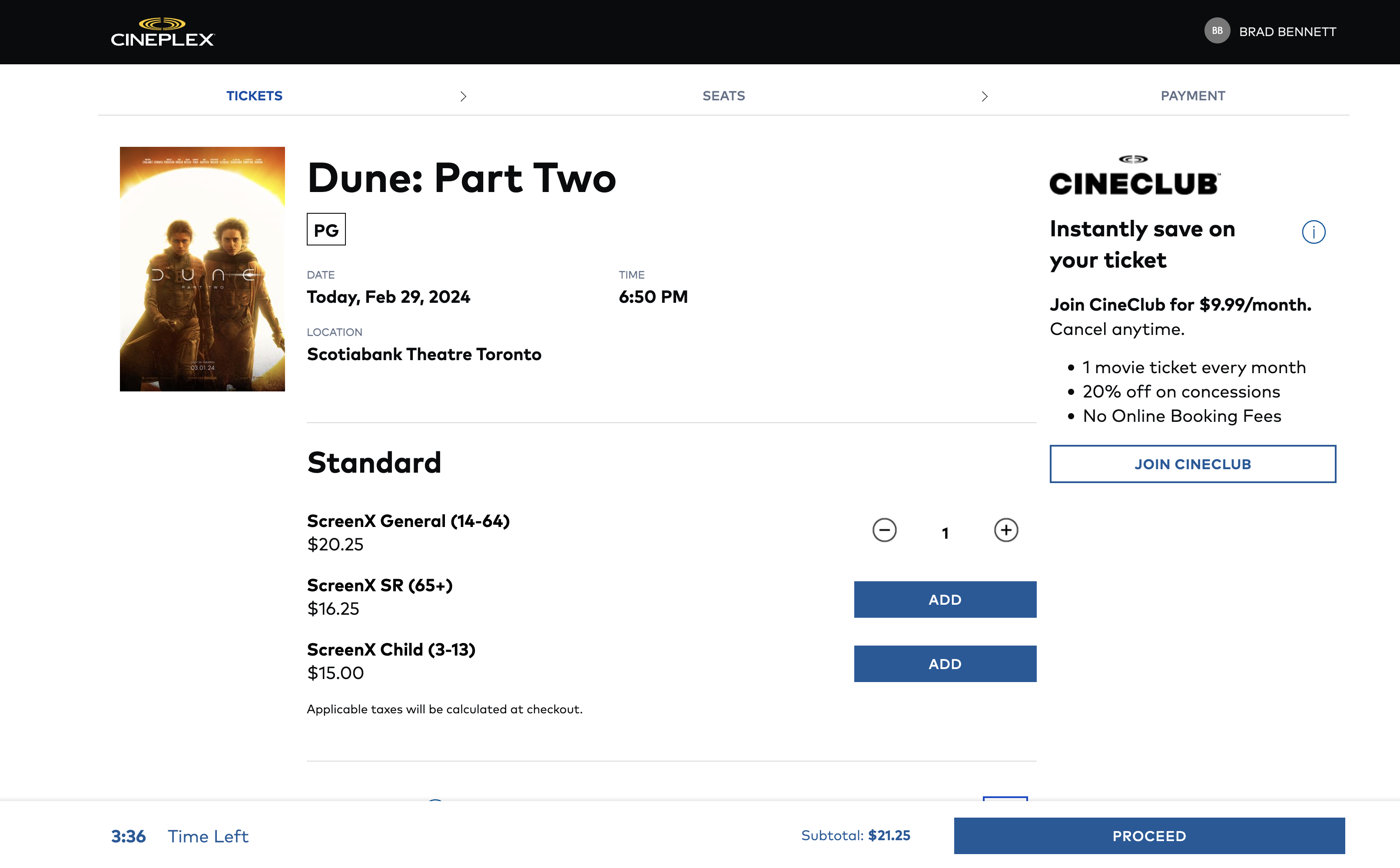Click the $16.25 price
1400x868 pixels.
coord(334,609)
